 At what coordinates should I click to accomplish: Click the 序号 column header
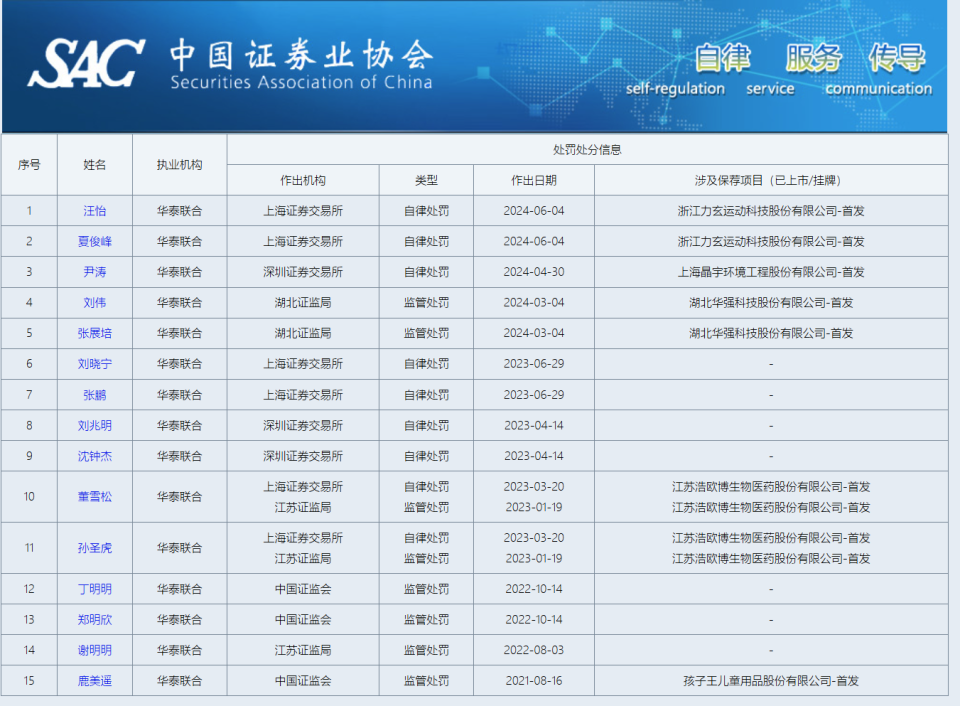point(29,165)
